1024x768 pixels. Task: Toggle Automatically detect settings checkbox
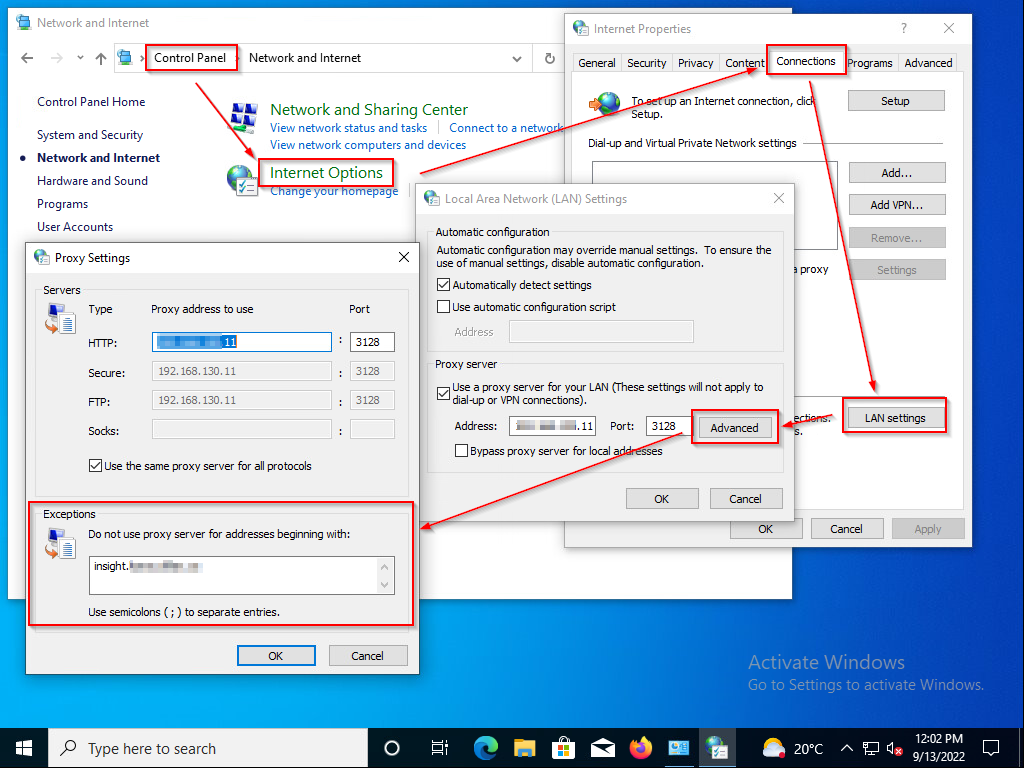click(443, 285)
